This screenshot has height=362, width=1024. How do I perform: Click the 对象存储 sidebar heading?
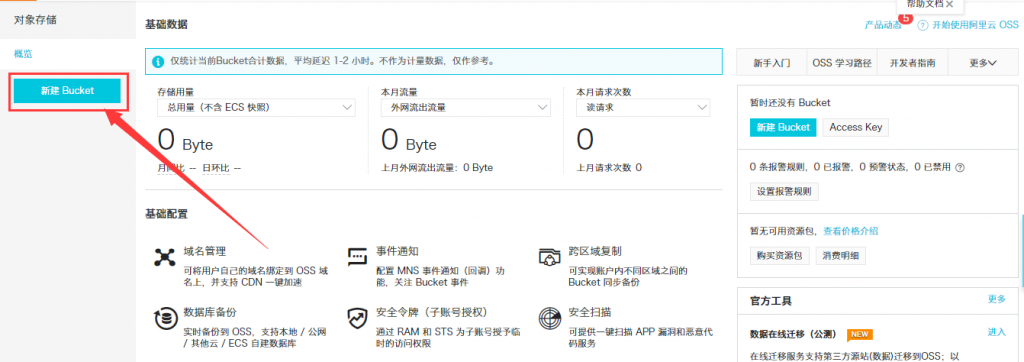(35, 20)
